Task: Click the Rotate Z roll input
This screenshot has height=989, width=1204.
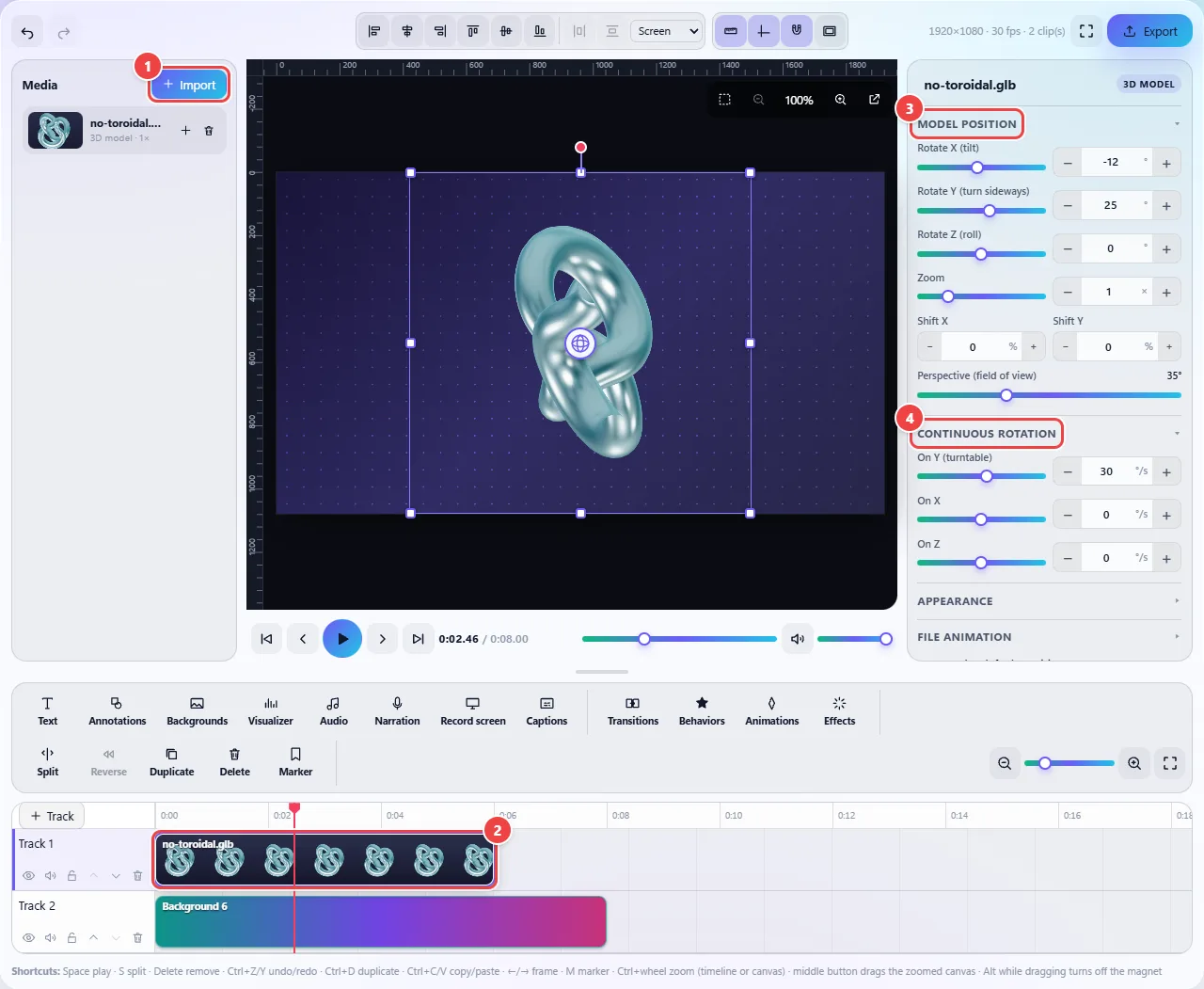Action: coord(1117,249)
